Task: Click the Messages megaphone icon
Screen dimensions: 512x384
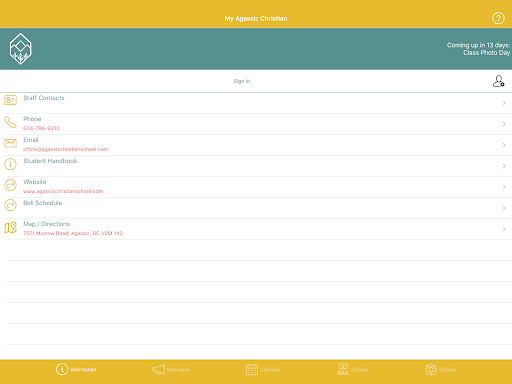Action: click(159, 369)
